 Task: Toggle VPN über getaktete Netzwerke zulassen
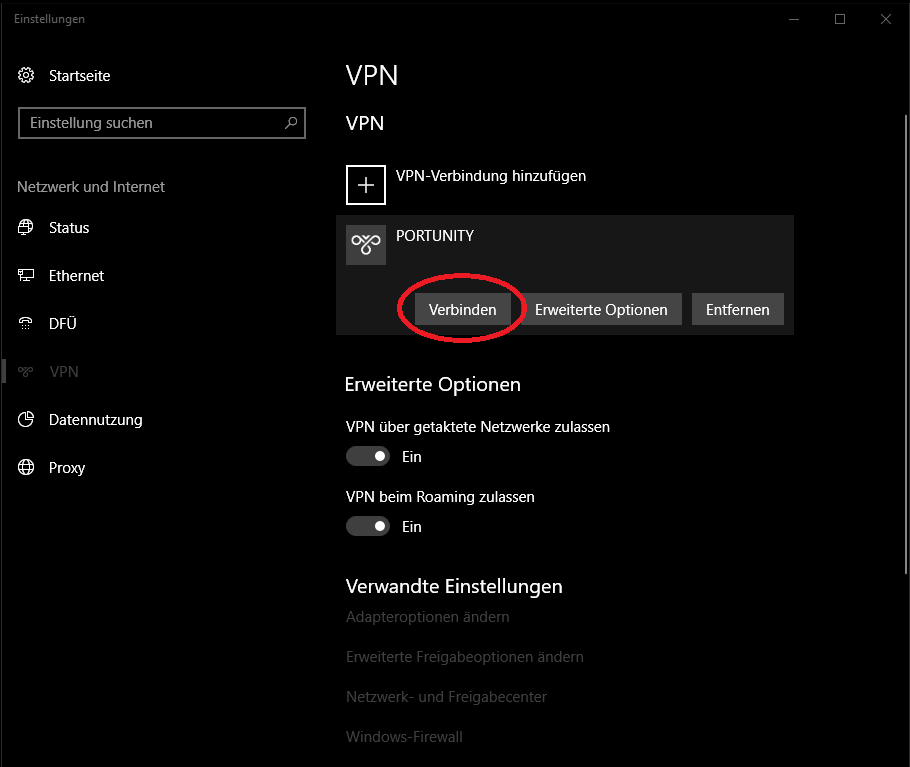(368, 456)
